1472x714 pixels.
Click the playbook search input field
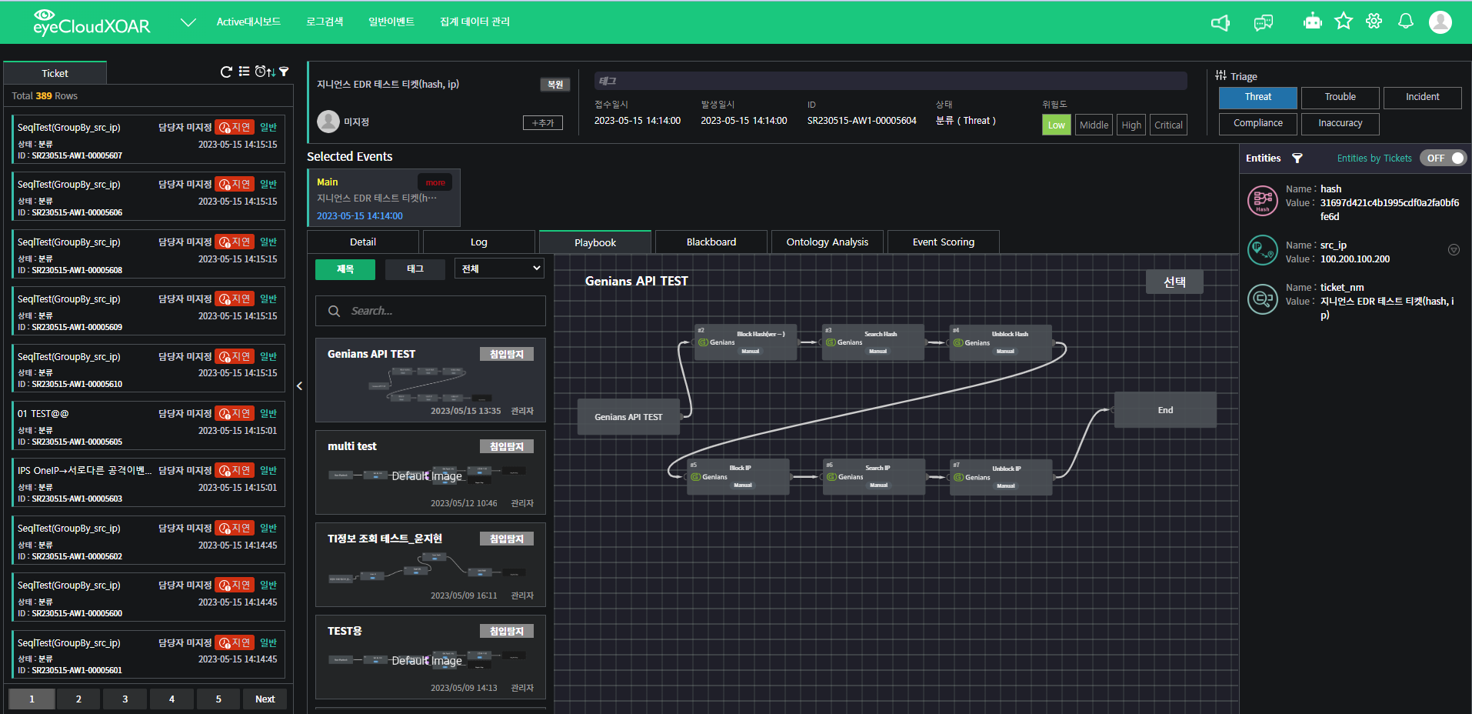[x=430, y=311]
